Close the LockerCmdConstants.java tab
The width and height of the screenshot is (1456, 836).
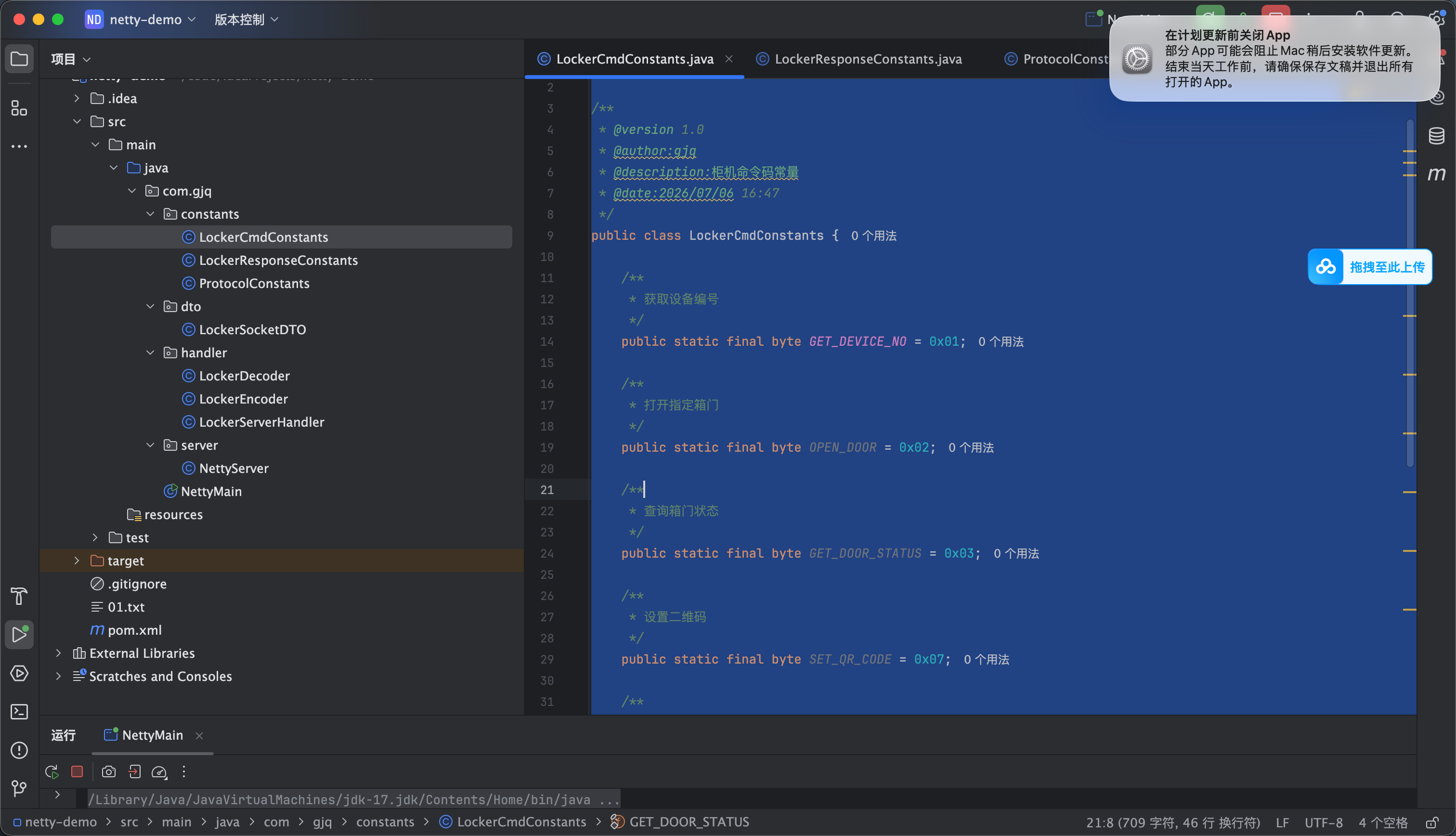pos(729,59)
